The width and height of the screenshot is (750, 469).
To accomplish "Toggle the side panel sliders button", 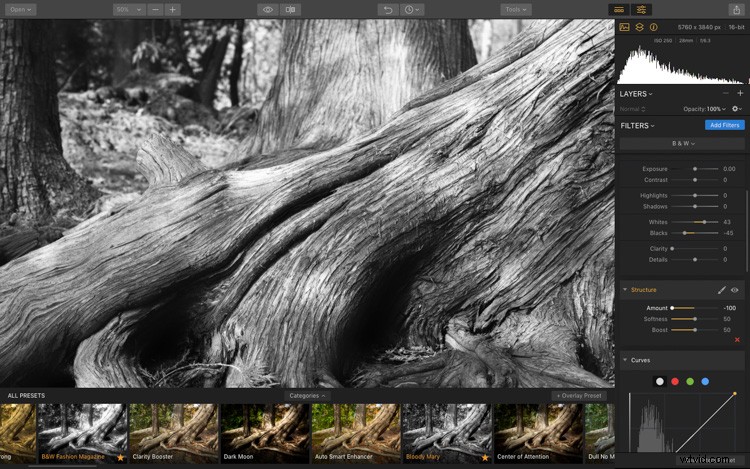I will tap(641, 10).
